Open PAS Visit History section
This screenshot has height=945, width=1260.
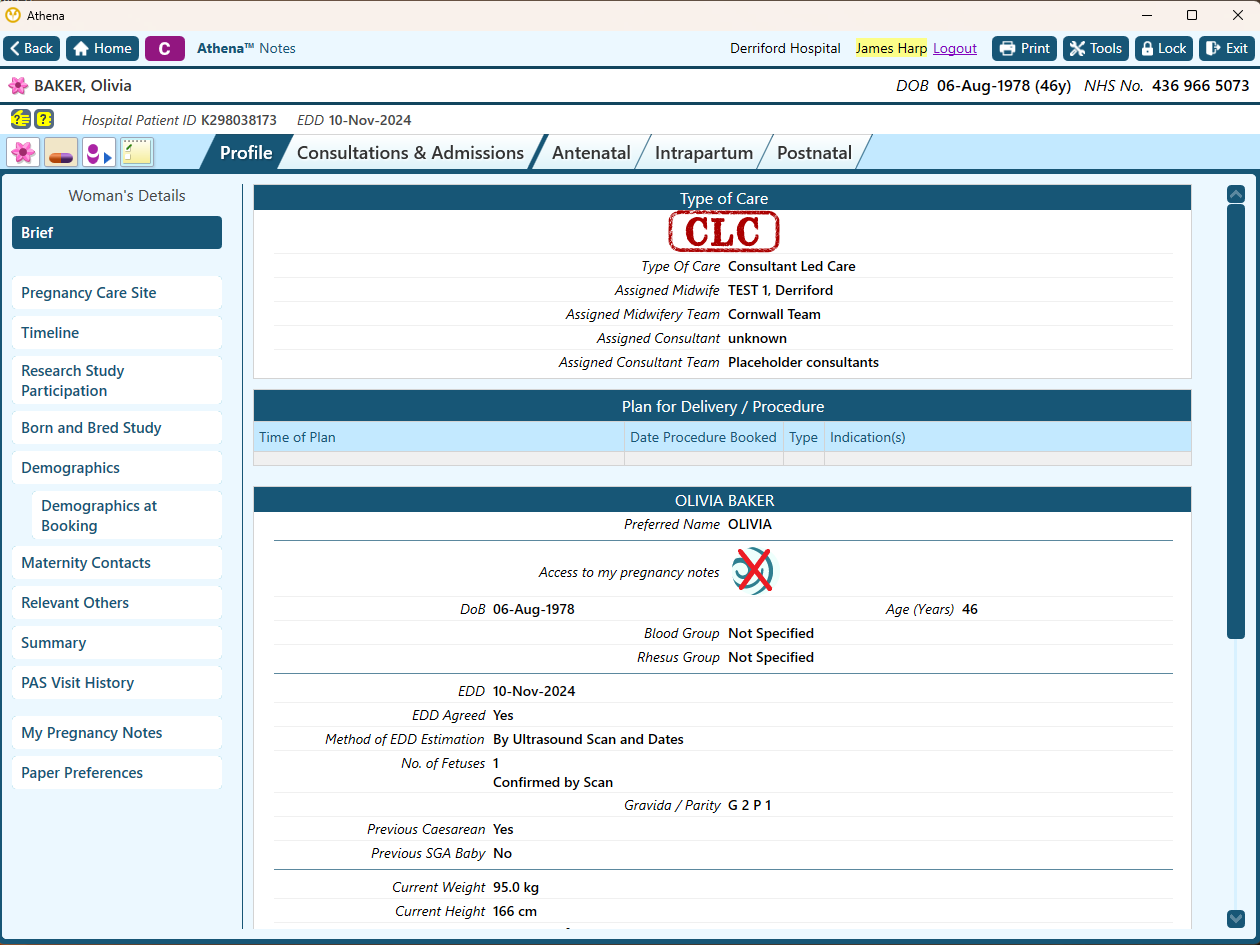[x=117, y=683]
